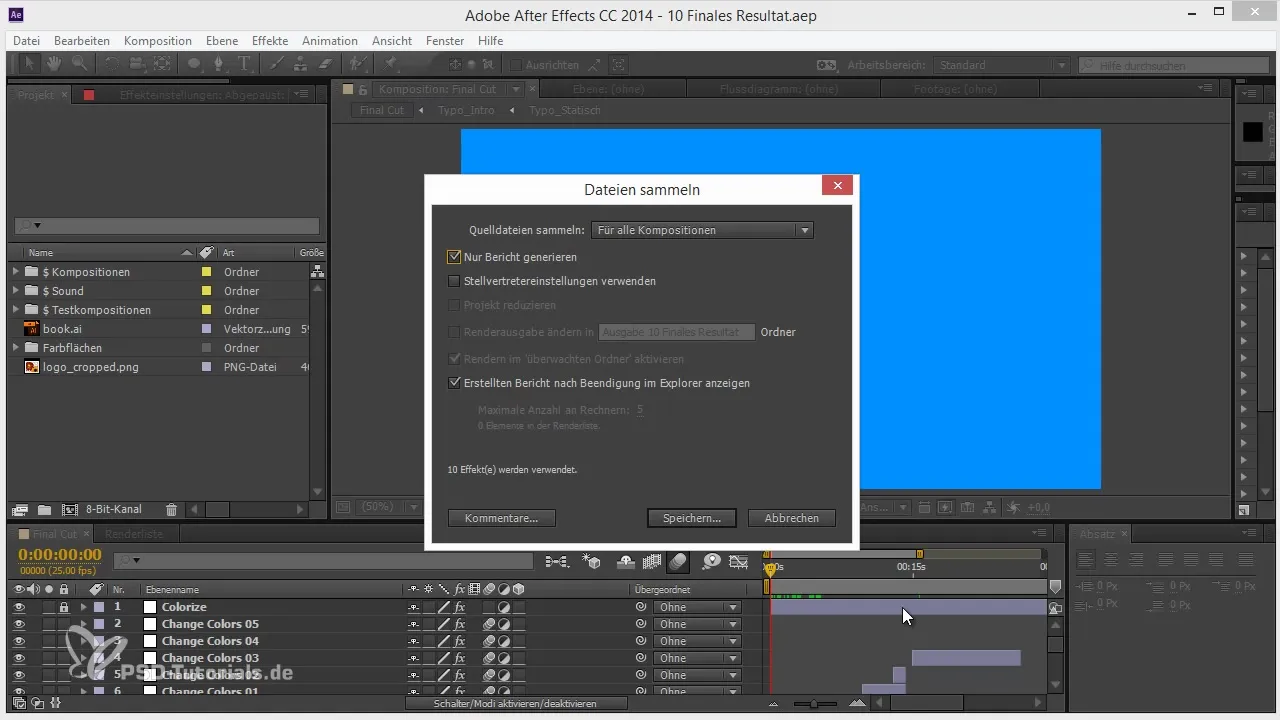Open the brainstorm icon in timeline
This screenshot has height=720, width=1280.
coord(712,561)
